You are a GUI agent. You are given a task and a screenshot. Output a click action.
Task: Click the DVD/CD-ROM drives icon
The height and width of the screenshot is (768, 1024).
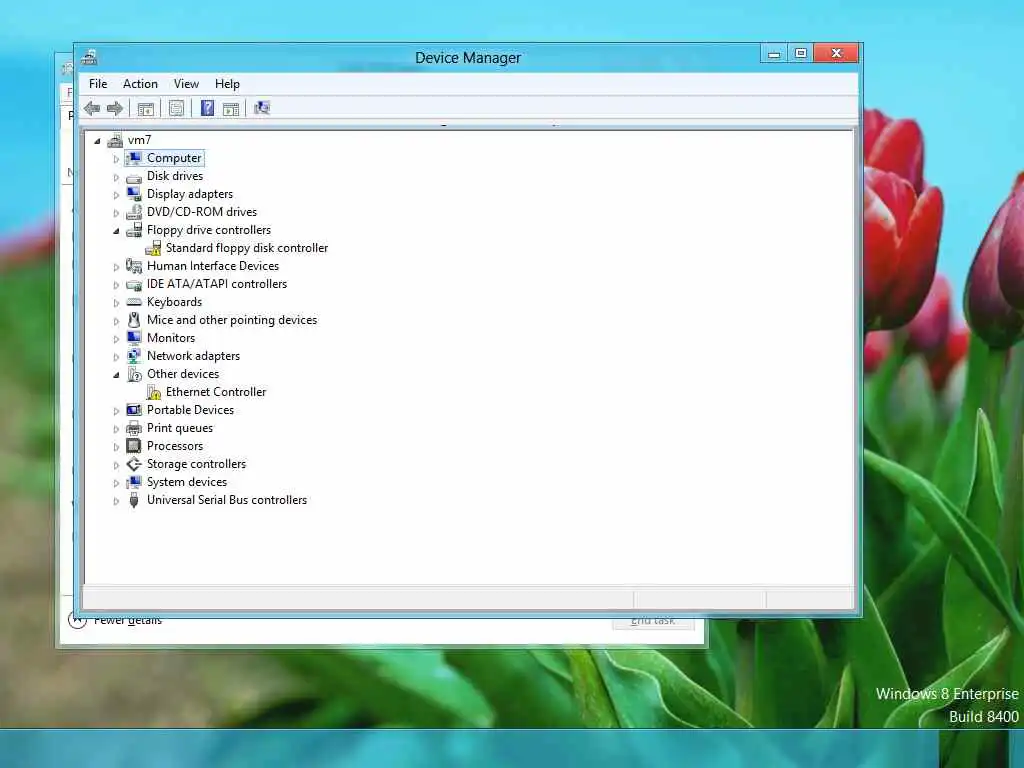pos(134,212)
